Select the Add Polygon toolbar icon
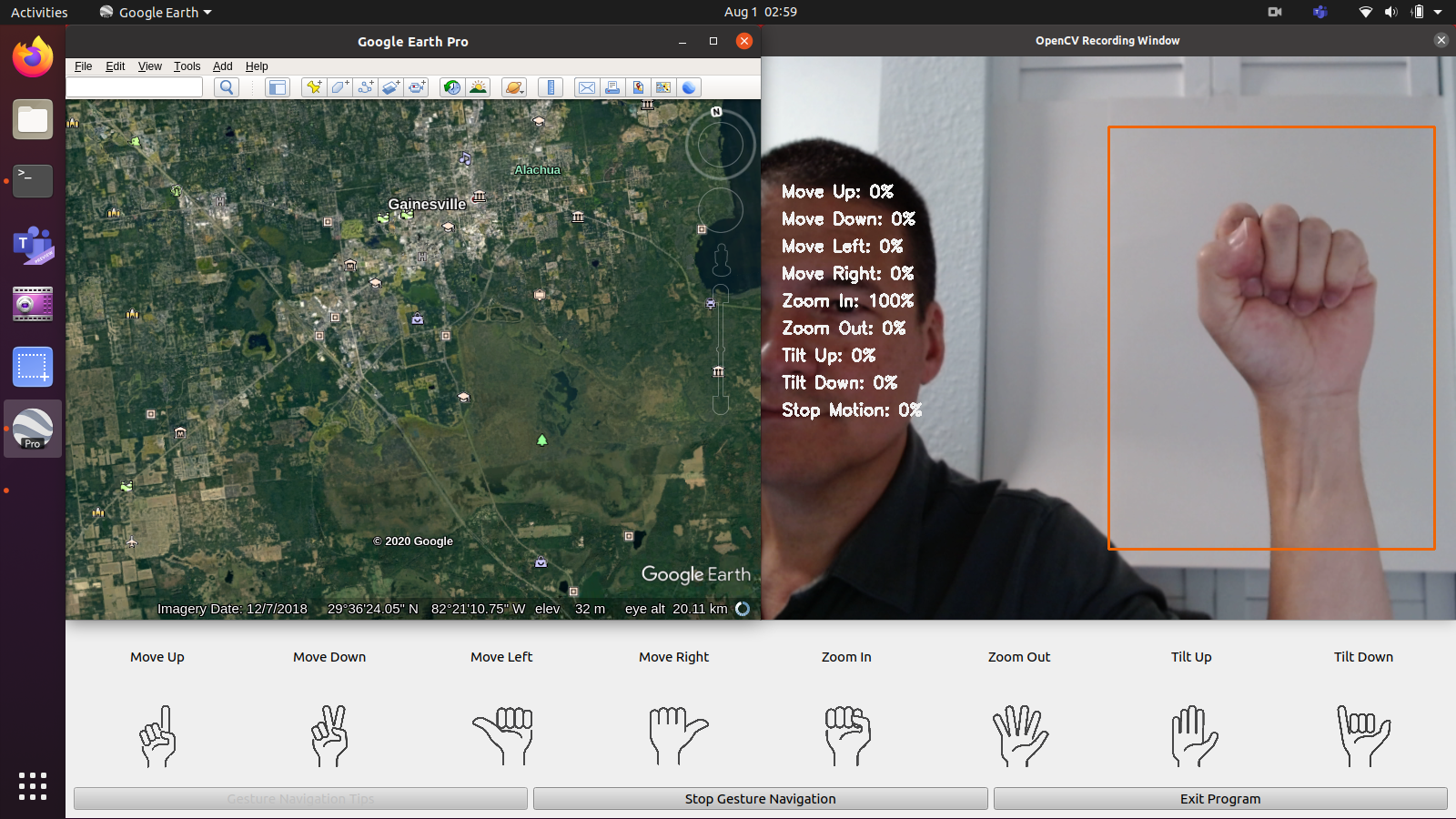Image resolution: width=1456 pixels, height=819 pixels. click(x=339, y=87)
